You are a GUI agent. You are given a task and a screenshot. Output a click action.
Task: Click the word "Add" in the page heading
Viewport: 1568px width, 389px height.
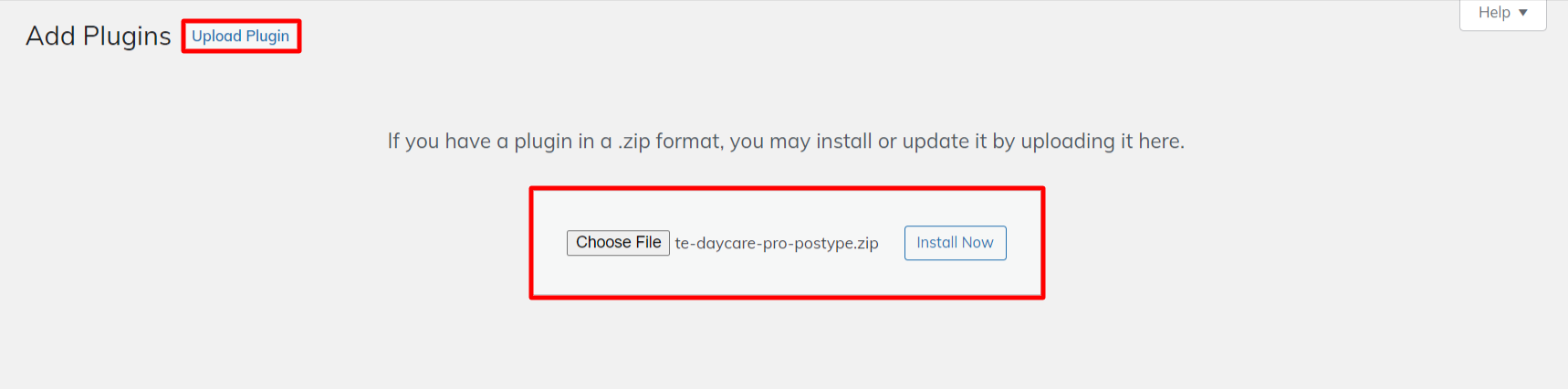pos(50,37)
